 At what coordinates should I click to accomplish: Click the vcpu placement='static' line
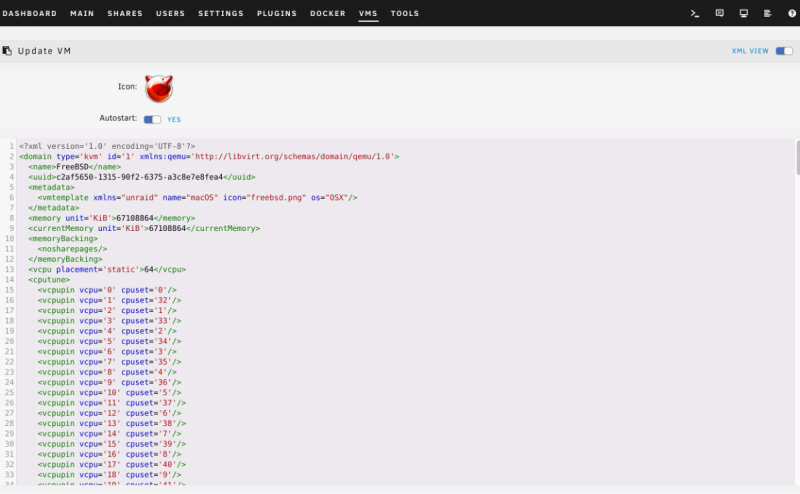point(107,269)
